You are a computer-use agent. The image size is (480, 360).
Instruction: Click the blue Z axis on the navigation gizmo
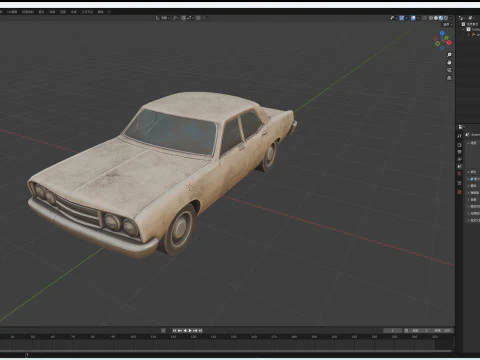(442, 33)
